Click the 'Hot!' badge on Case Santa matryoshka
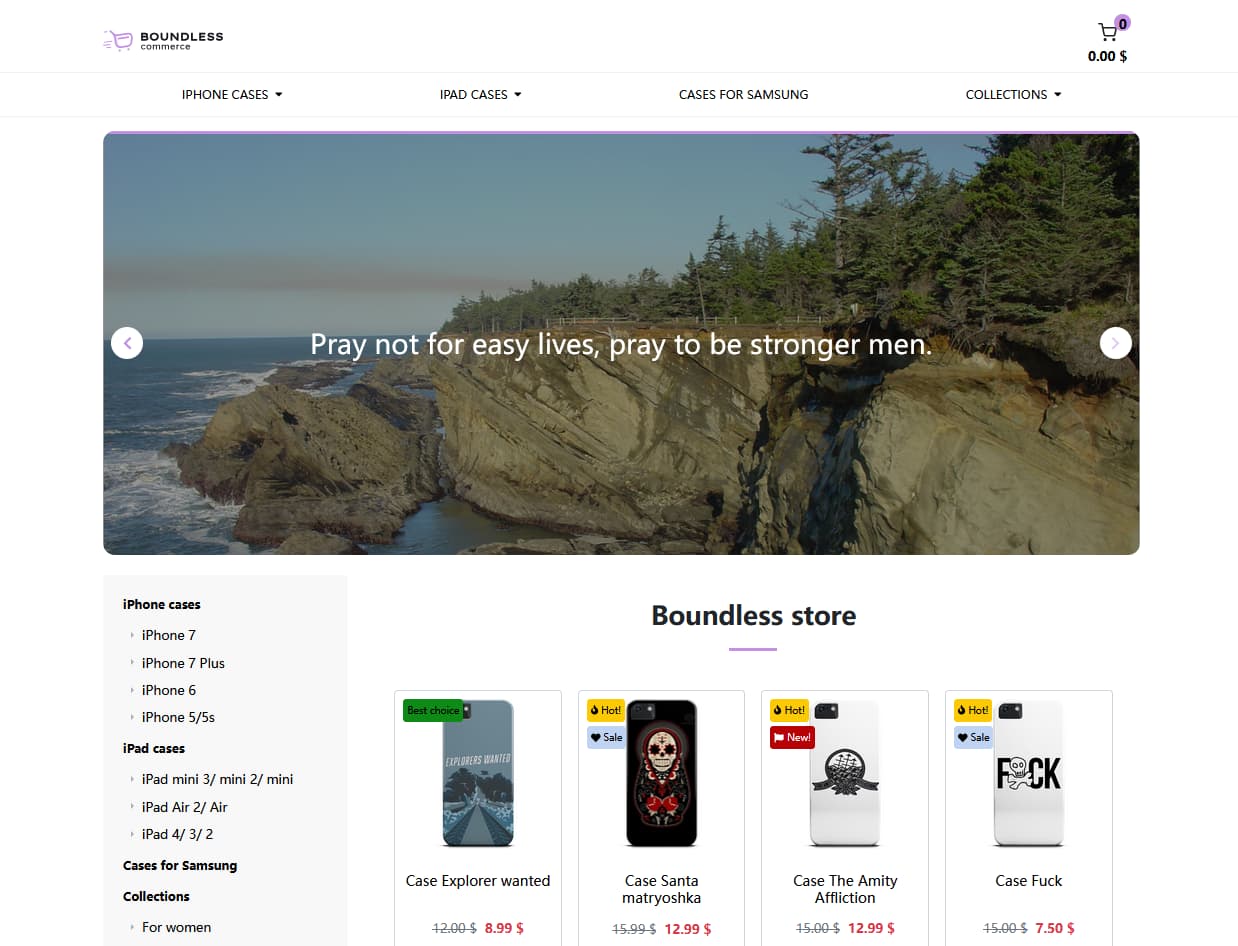This screenshot has height=946, width=1238. (605, 710)
